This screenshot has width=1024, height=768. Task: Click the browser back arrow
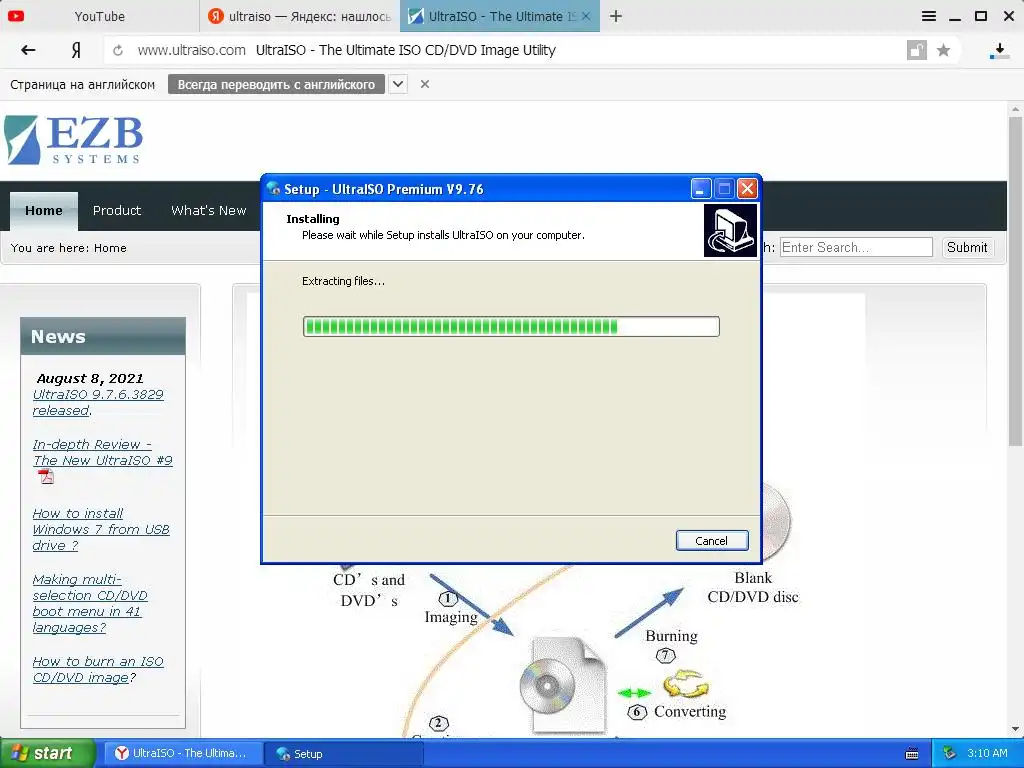coord(28,50)
